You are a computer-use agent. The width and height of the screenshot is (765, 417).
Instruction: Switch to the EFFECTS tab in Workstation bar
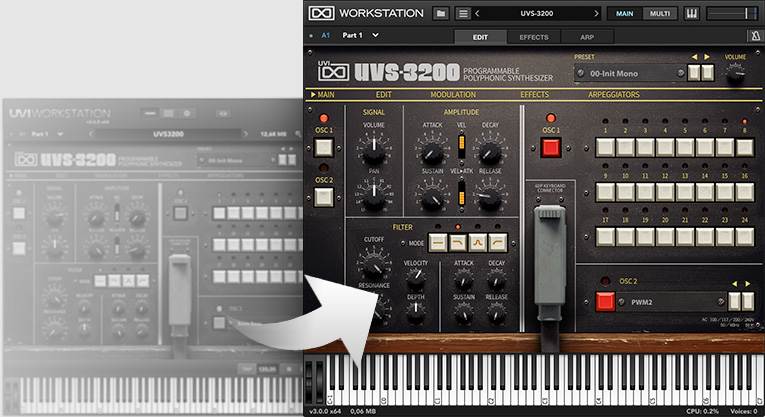(534, 37)
